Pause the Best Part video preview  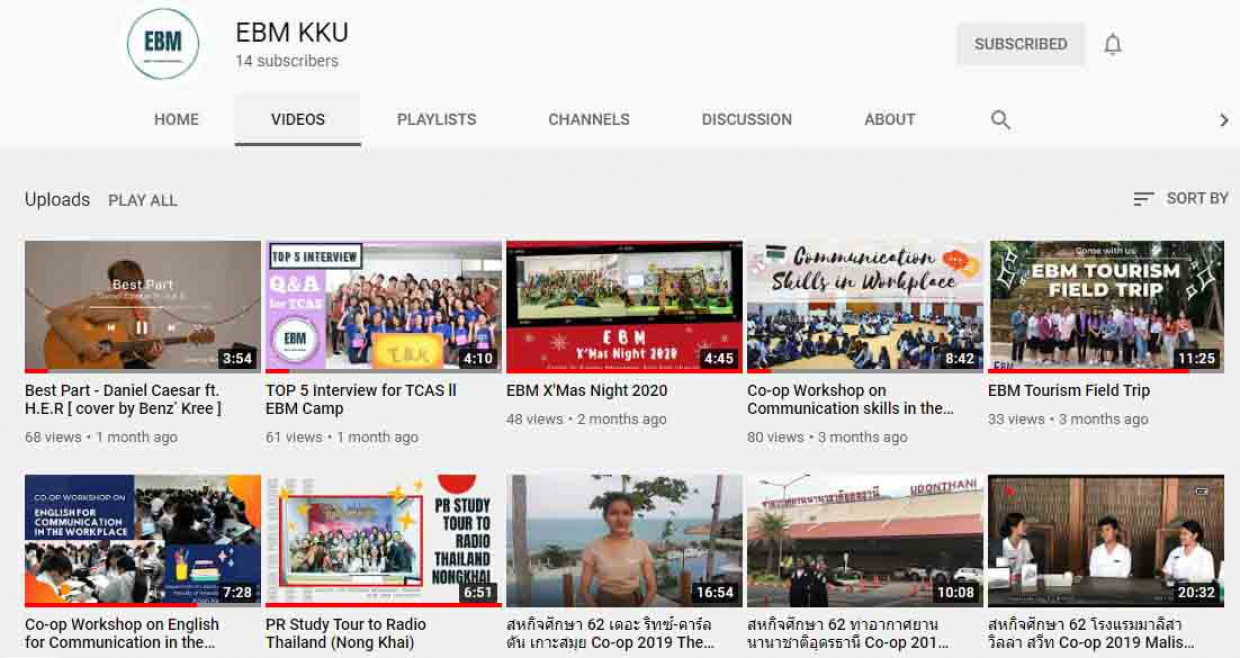(141, 327)
